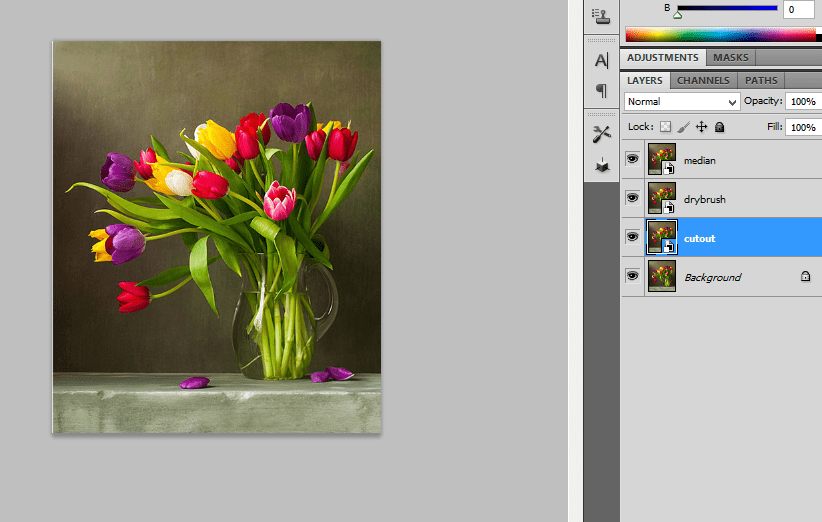
Task: Open the 3D panel cube icon
Action: pyautogui.click(x=601, y=165)
